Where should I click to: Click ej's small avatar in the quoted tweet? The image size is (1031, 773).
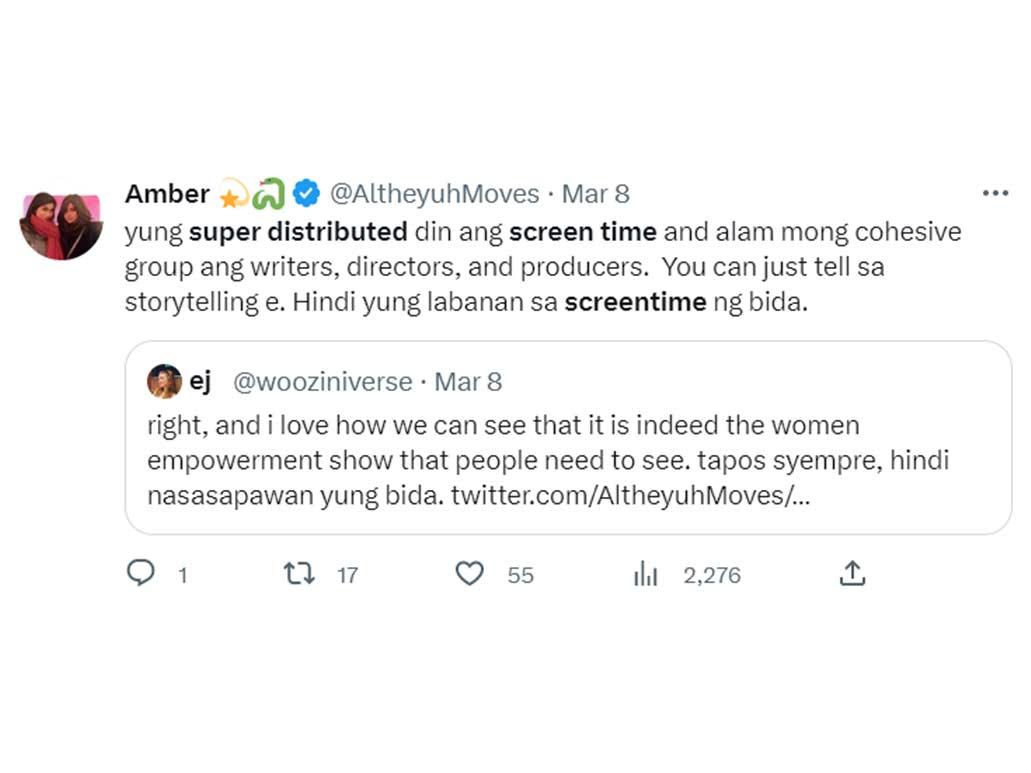[164, 382]
